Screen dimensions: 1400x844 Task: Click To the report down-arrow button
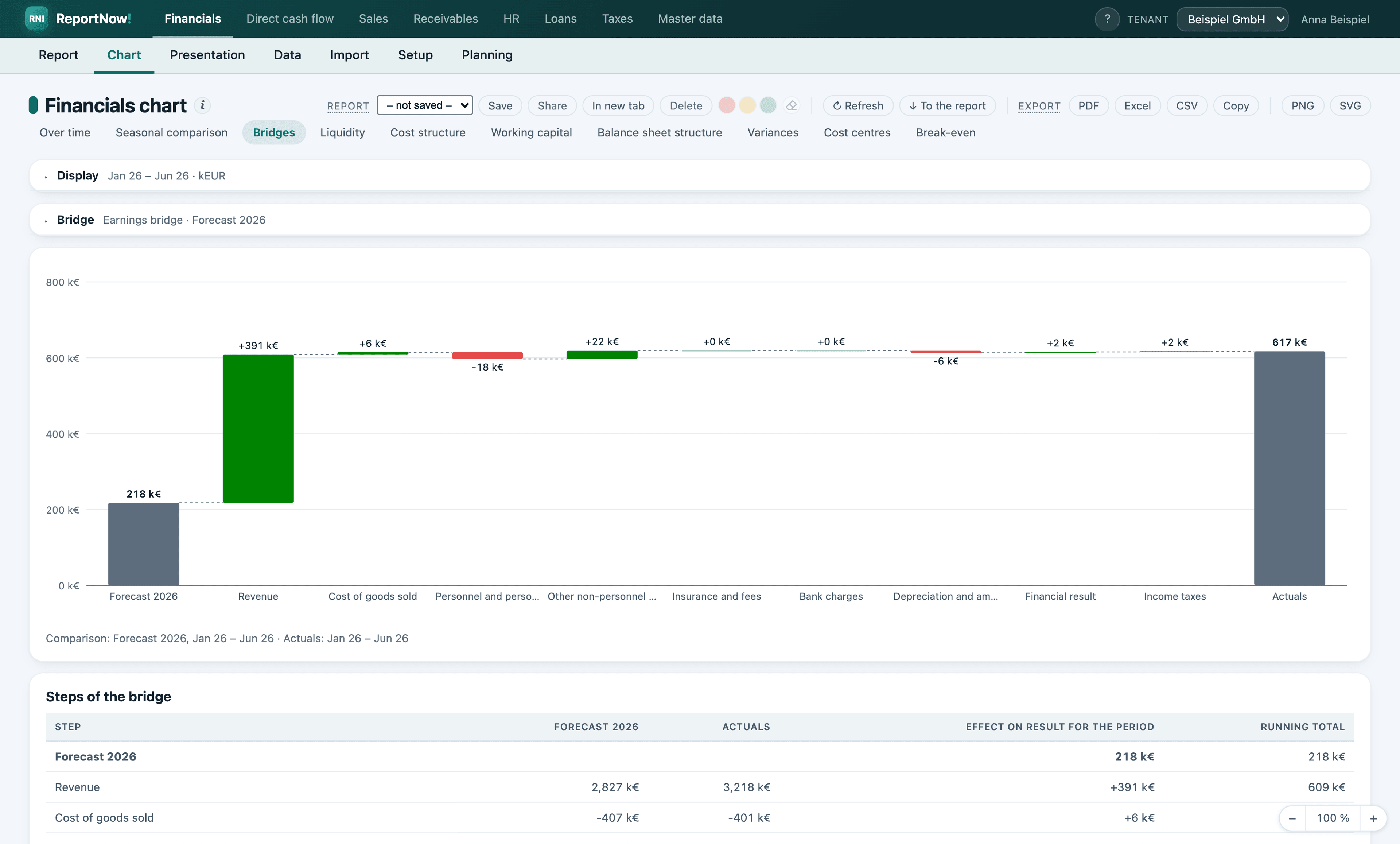pos(947,106)
